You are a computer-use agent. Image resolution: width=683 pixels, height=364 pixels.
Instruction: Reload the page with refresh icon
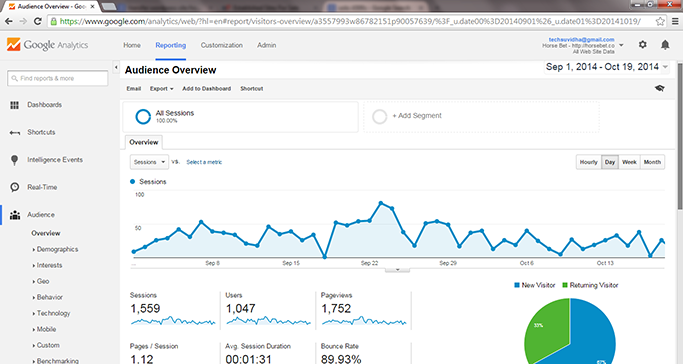37,21
